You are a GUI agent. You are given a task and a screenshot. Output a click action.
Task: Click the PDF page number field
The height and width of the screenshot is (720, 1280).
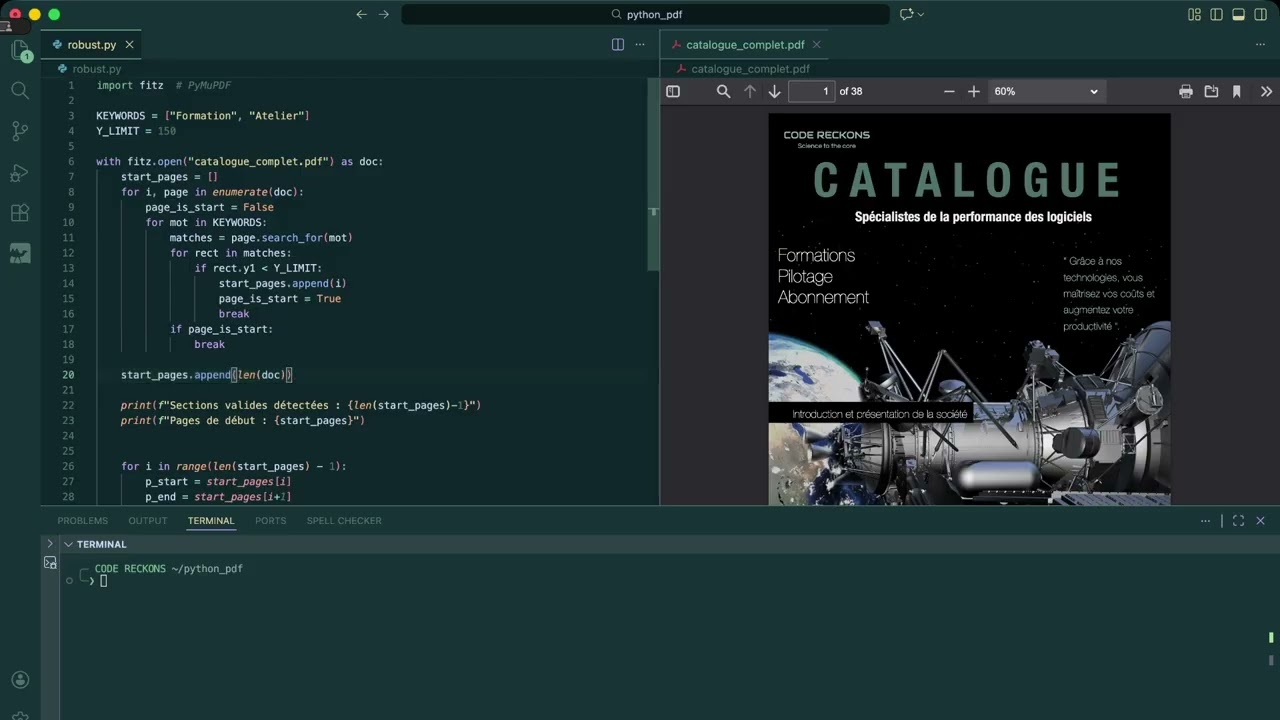(x=811, y=91)
